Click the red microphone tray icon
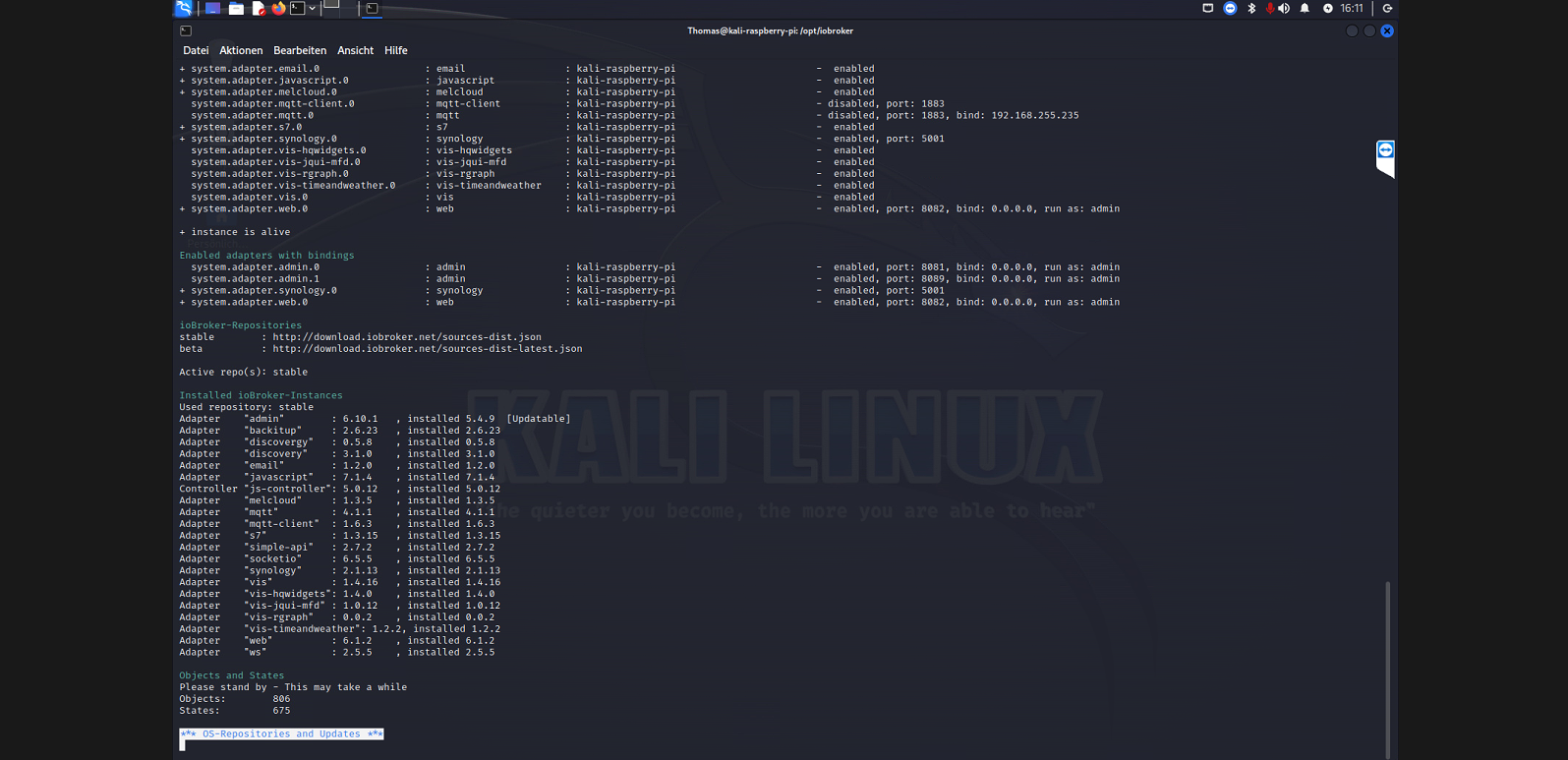The image size is (1568, 760). click(1269, 8)
